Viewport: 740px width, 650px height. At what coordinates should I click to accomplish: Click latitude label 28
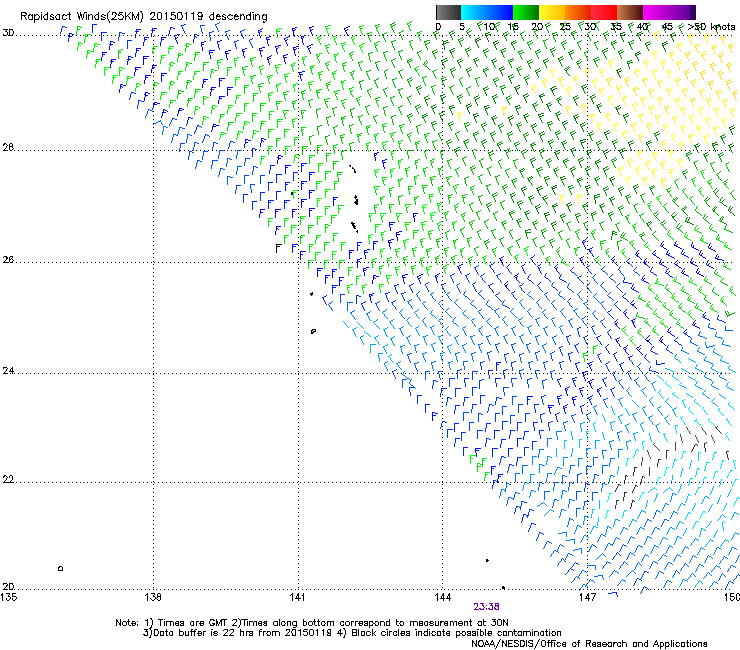pos(8,147)
